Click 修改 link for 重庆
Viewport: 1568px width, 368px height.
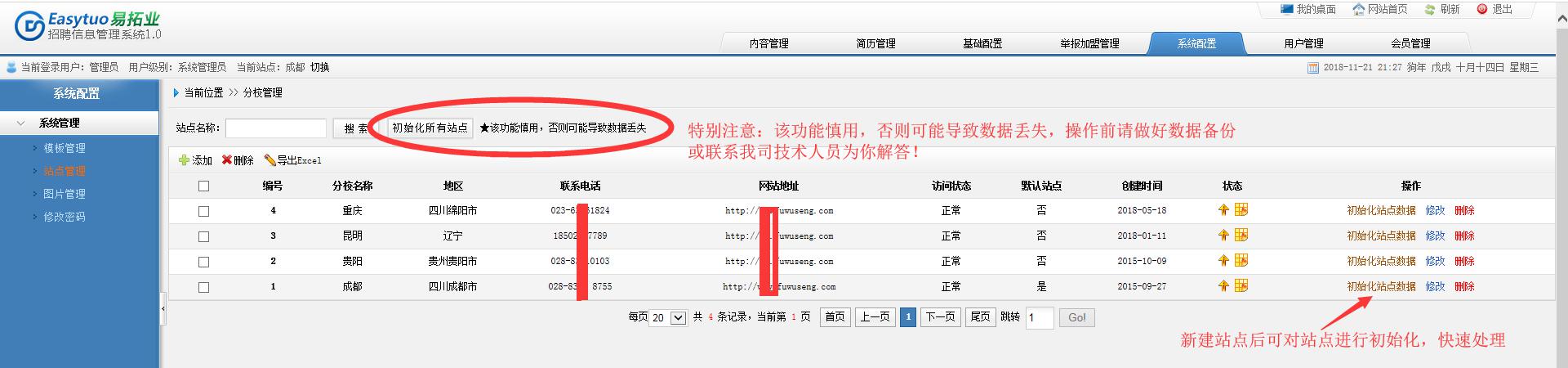coord(1435,210)
